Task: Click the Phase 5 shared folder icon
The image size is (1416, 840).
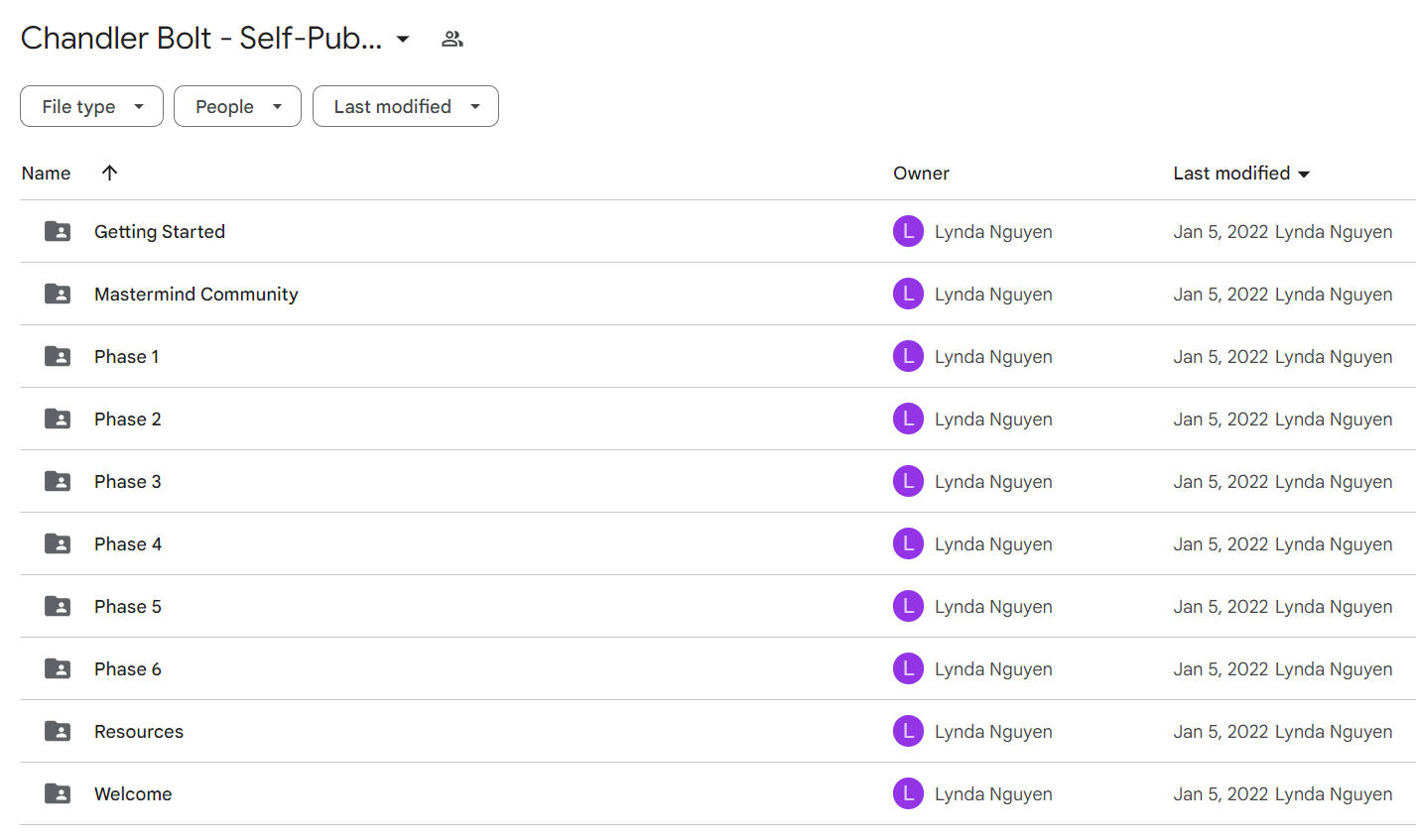Action: tap(58, 606)
